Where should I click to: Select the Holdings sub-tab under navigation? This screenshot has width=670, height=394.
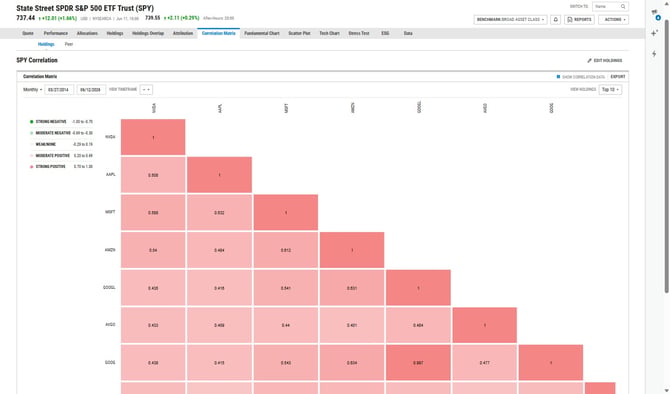coord(46,44)
